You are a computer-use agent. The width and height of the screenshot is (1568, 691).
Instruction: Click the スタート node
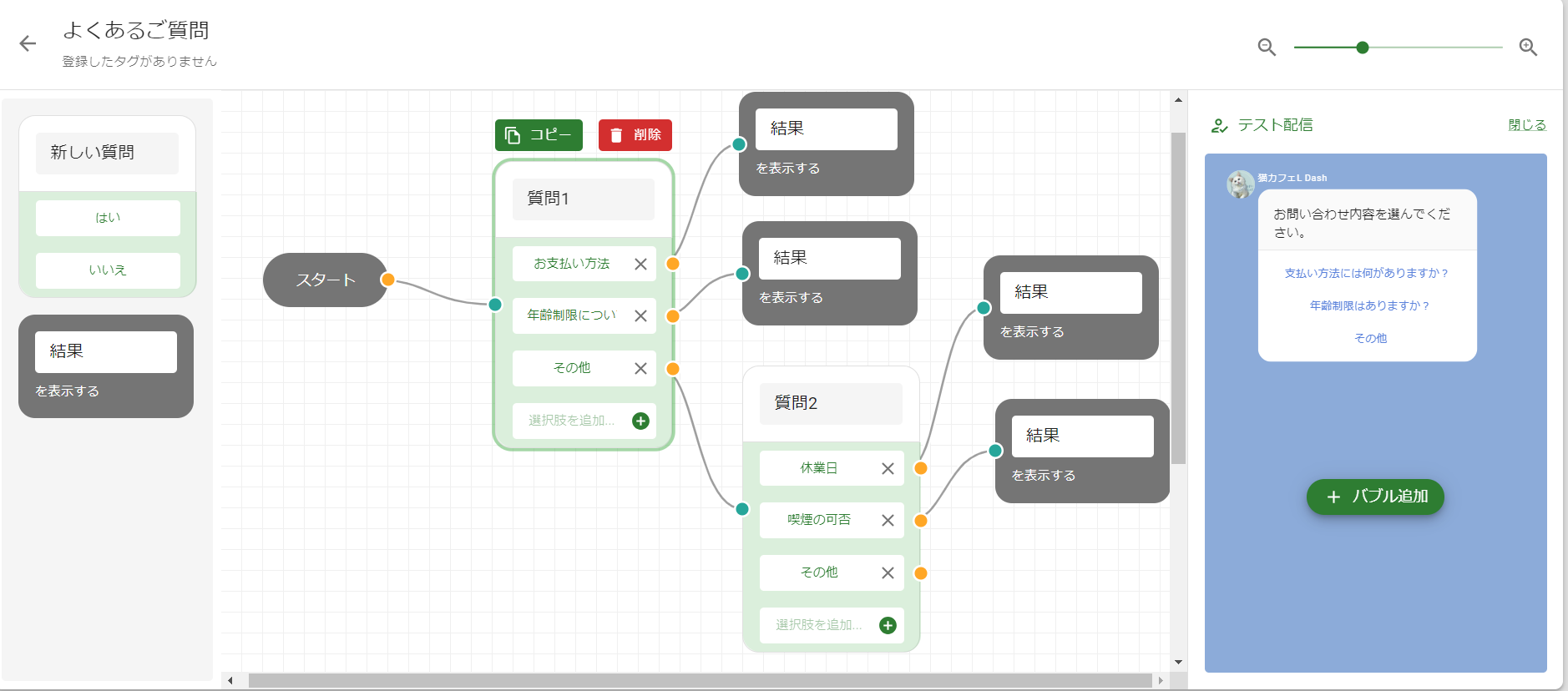tap(326, 280)
